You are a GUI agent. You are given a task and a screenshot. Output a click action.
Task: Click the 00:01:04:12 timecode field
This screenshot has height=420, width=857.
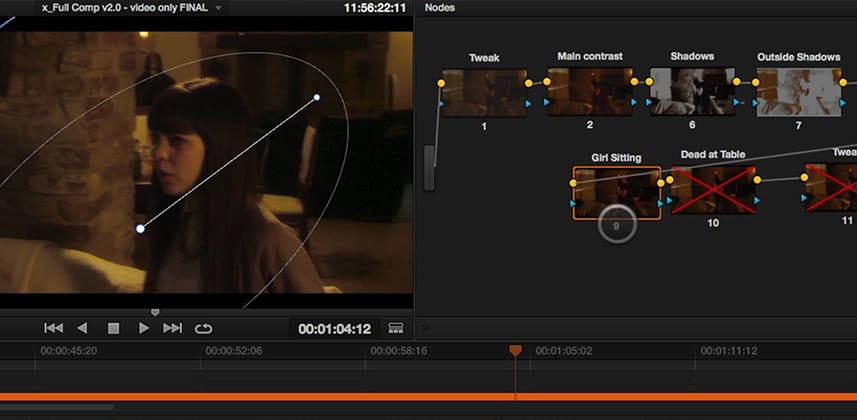334,329
